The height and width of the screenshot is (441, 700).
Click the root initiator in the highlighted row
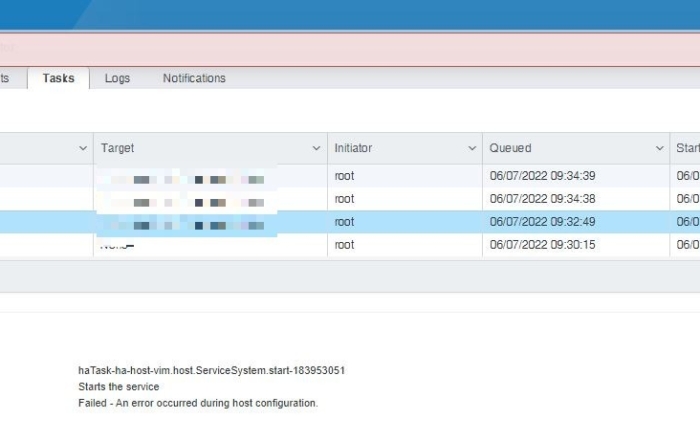click(x=345, y=222)
